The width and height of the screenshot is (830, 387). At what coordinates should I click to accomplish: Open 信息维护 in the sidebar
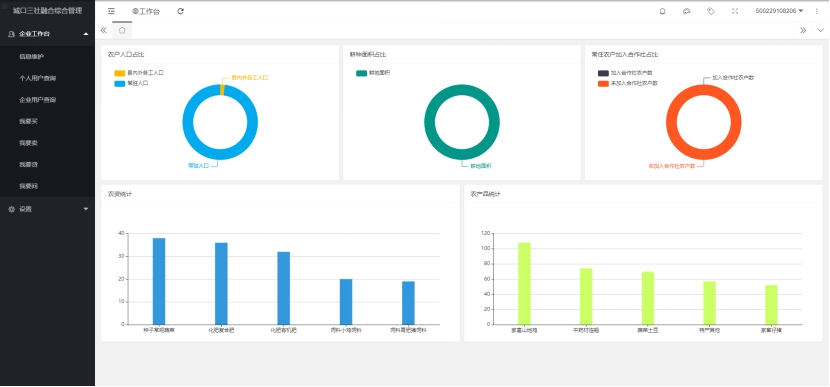pos(31,56)
